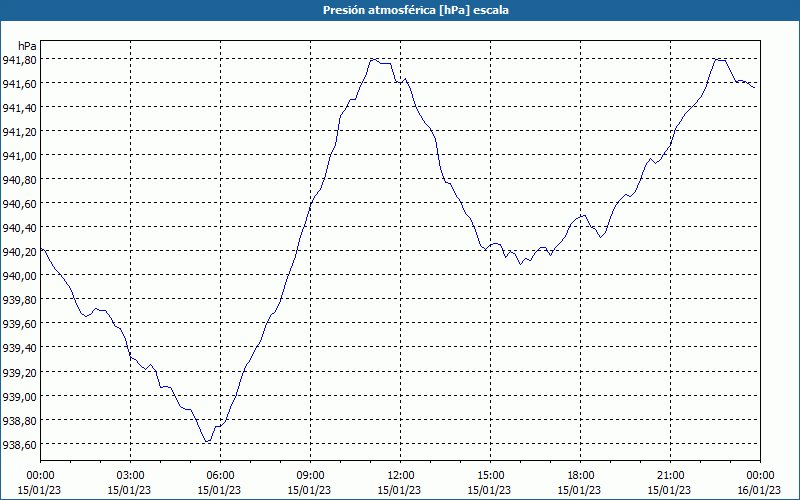
Task: Select the 16/01/23 date label
Action: click(759, 490)
